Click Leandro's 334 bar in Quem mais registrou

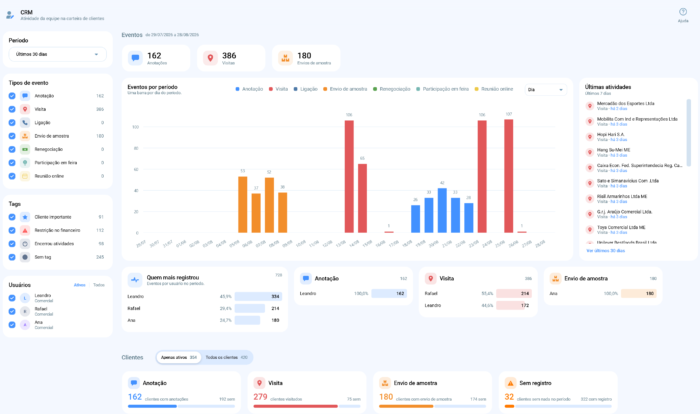tap(258, 297)
